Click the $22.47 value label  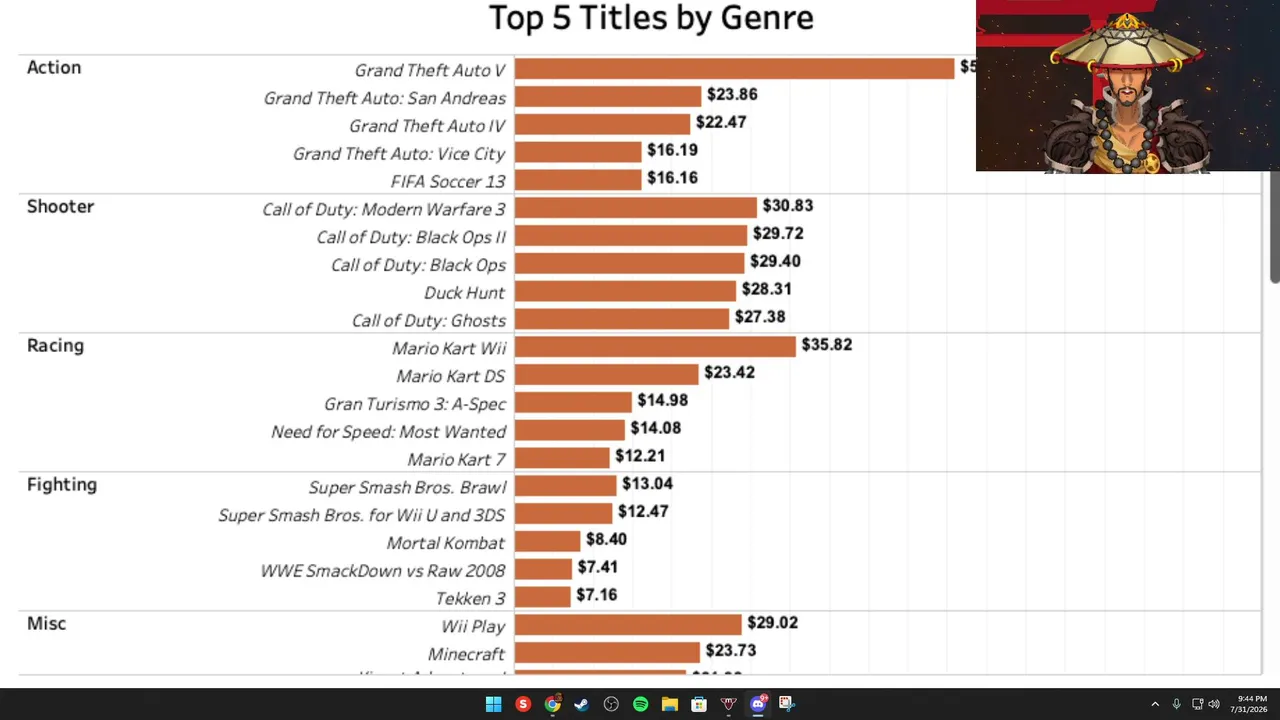[x=721, y=122]
